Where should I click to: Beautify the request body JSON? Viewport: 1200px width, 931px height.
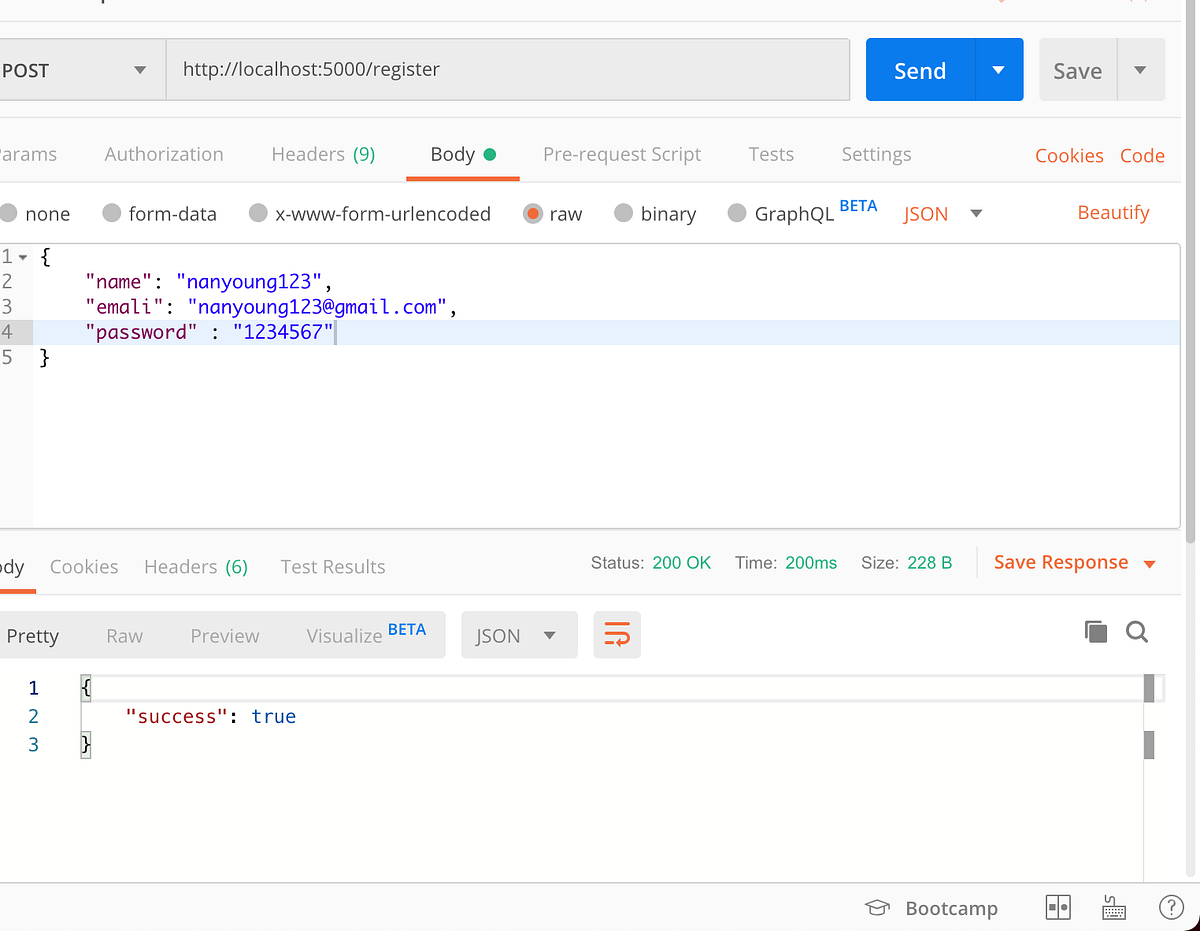(x=1113, y=213)
